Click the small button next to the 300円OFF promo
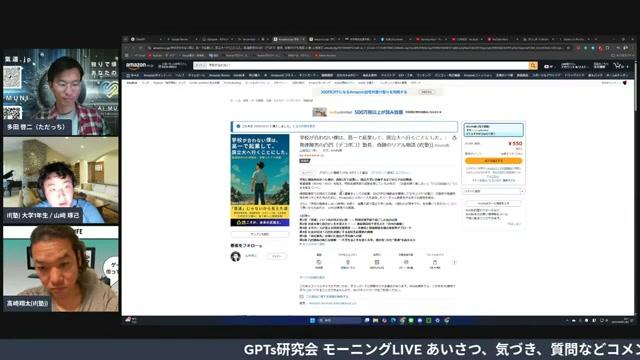640x360 pixels. (x=426, y=92)
